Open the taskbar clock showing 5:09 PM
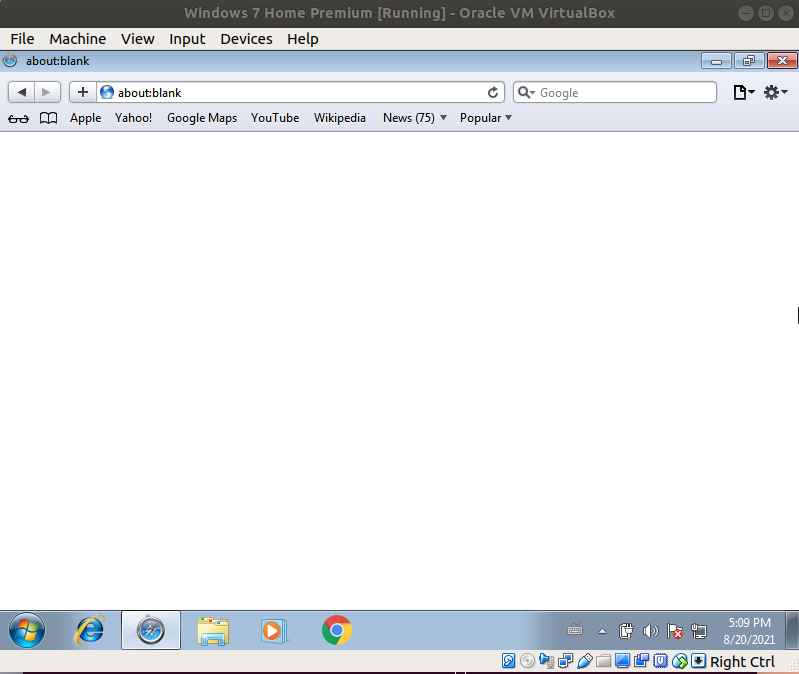 point(749,631)
